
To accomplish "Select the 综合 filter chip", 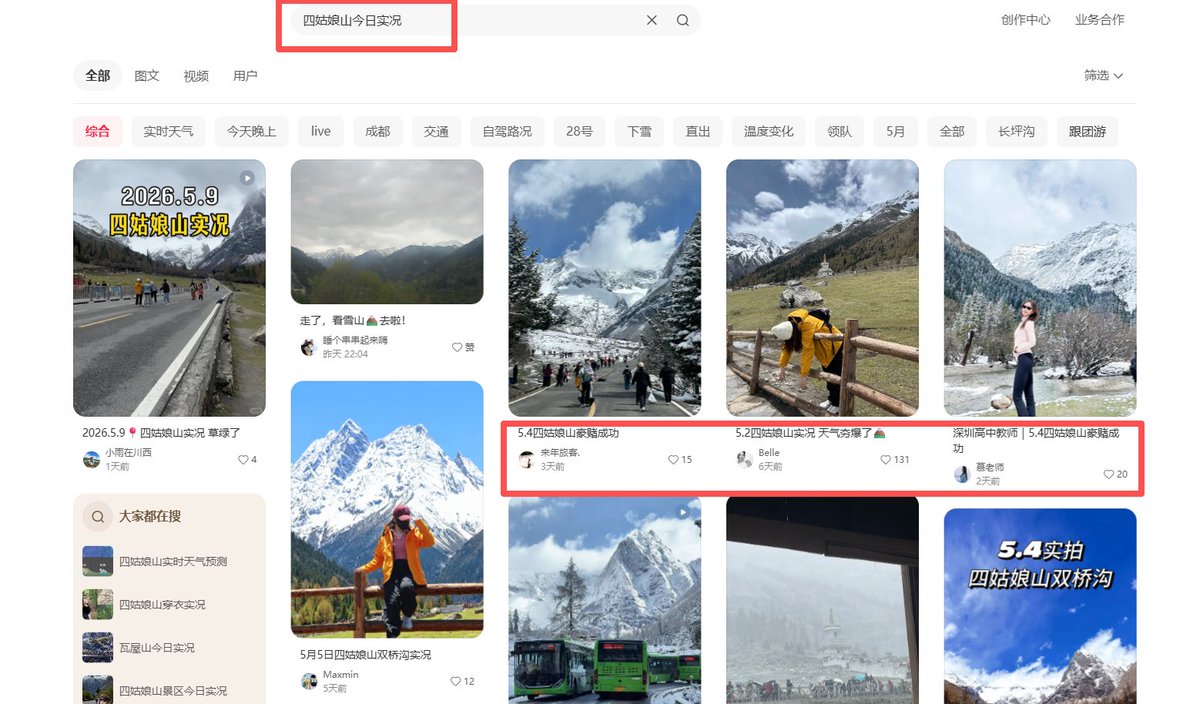I will tap(98, 131).
